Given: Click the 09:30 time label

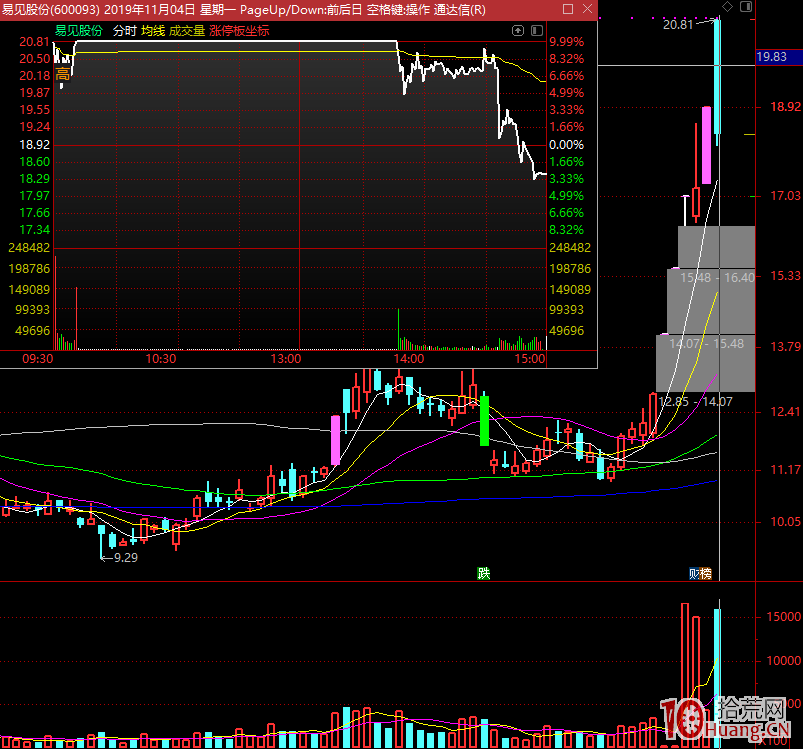Looking at the screenshot, I should pyautogui.click(x=37, y=359).
